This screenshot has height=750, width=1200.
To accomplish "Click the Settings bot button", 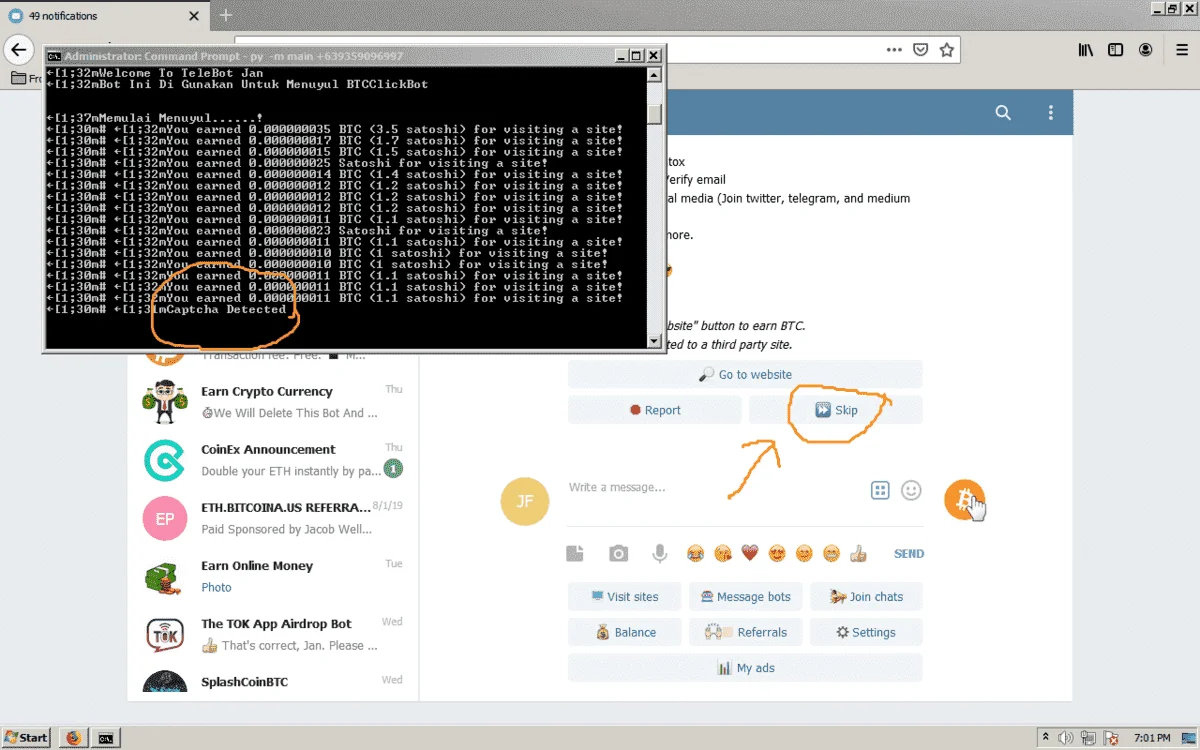I will [866, 632].
